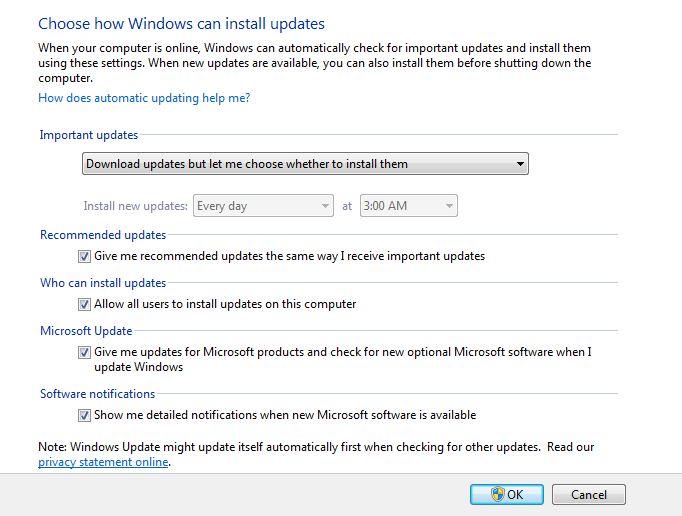
Task: Confirm the settings with the OK button
Action: (507, 494)
